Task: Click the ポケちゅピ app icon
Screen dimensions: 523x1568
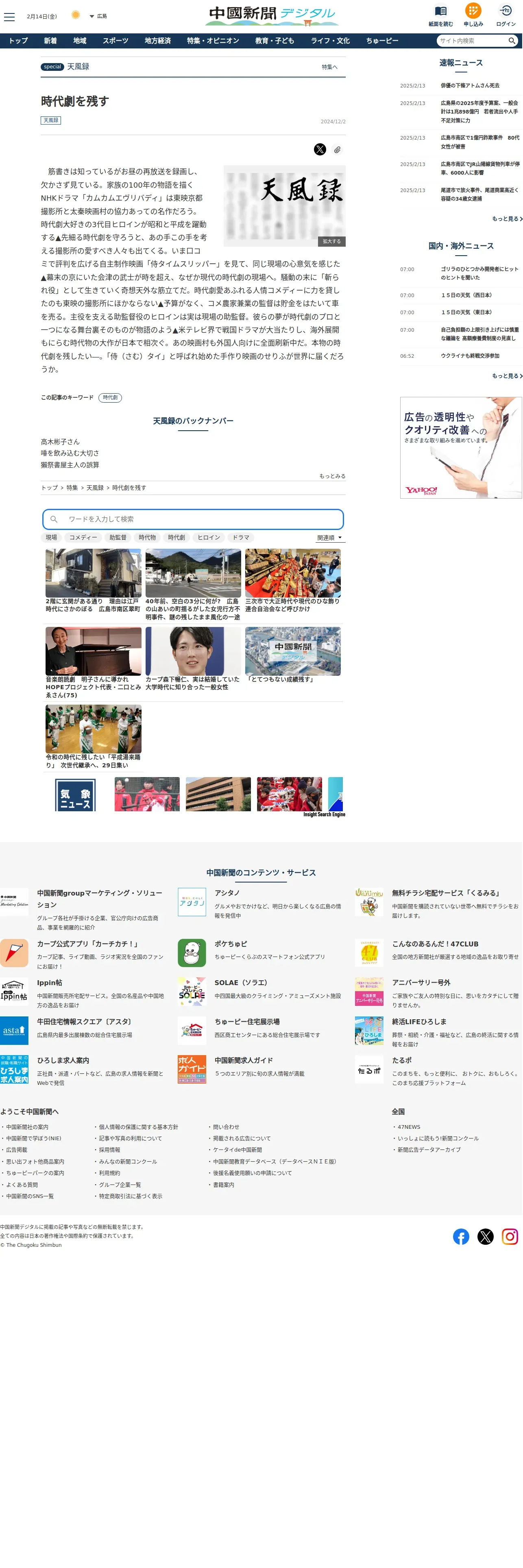Action: tap(192, 953)
